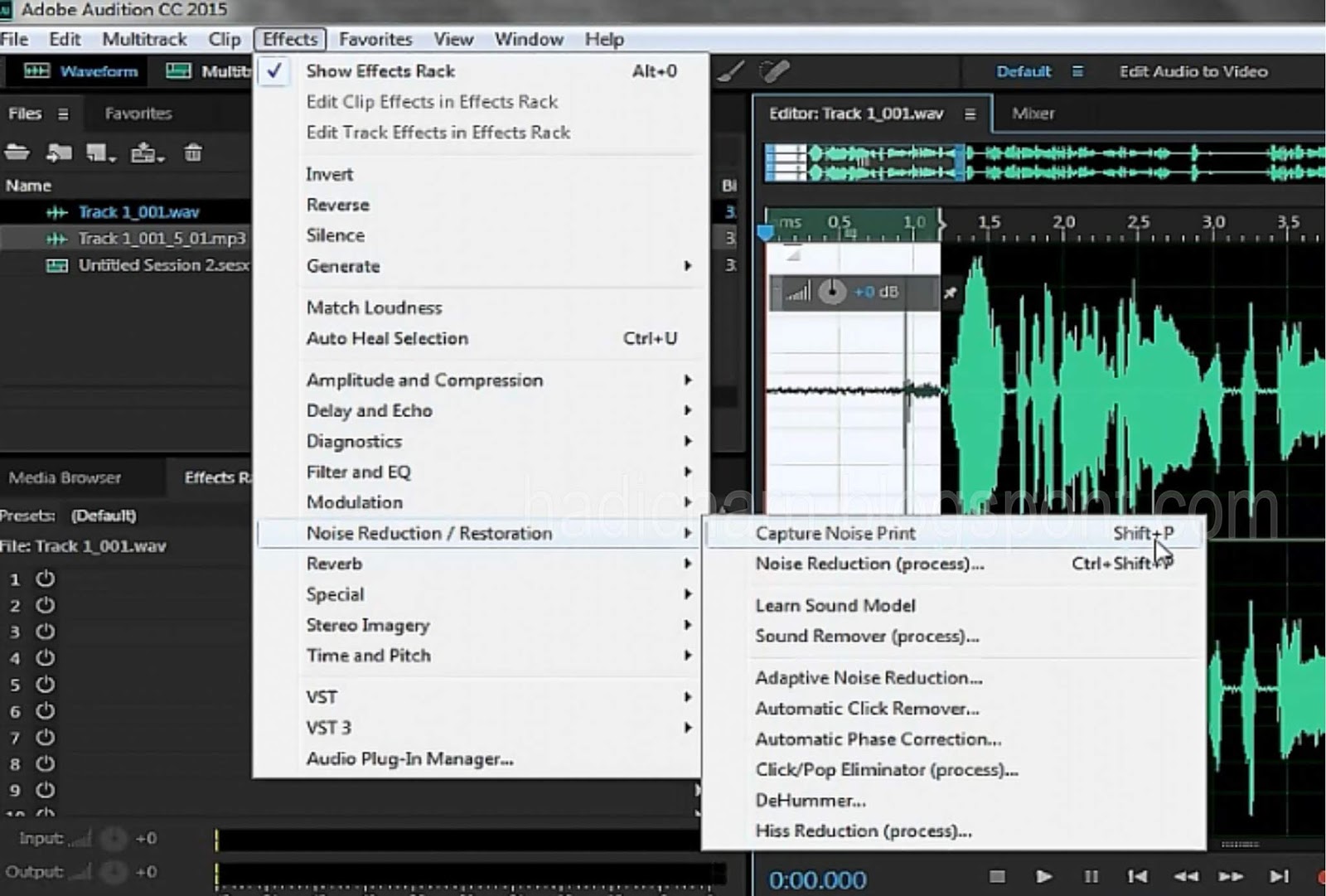The width and height of the screenshot is (1326, 896).
Task: Open the Media Browser tab
Action: (x=65, y=477)
